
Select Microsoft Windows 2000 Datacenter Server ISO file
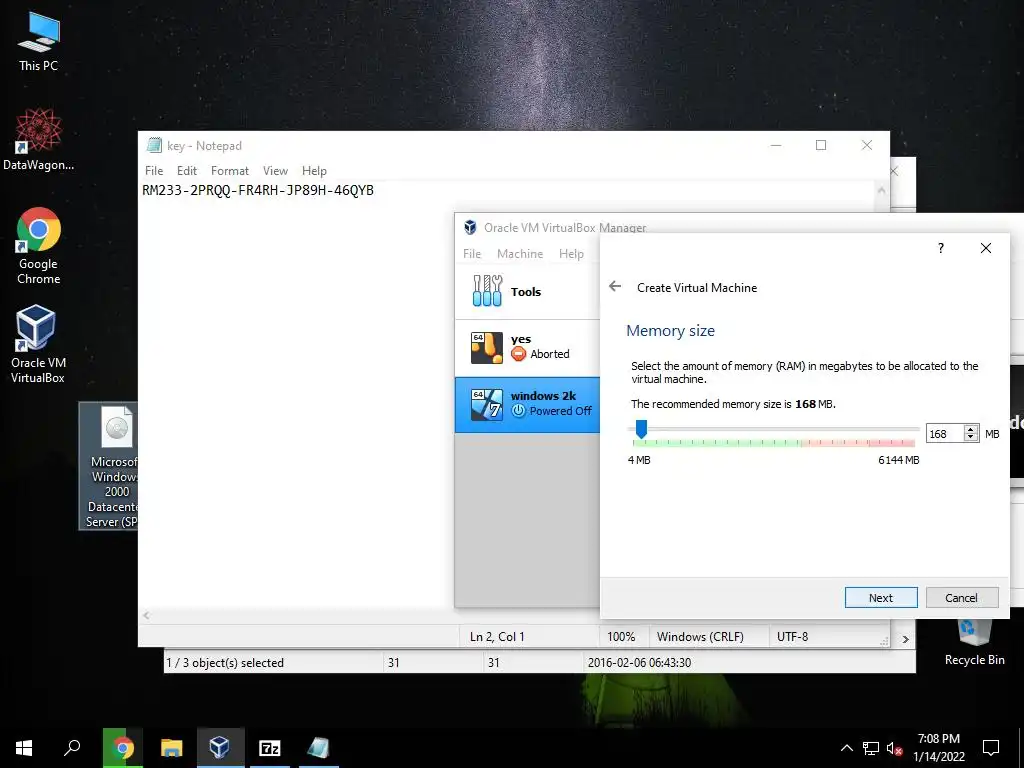pos(109,466)
